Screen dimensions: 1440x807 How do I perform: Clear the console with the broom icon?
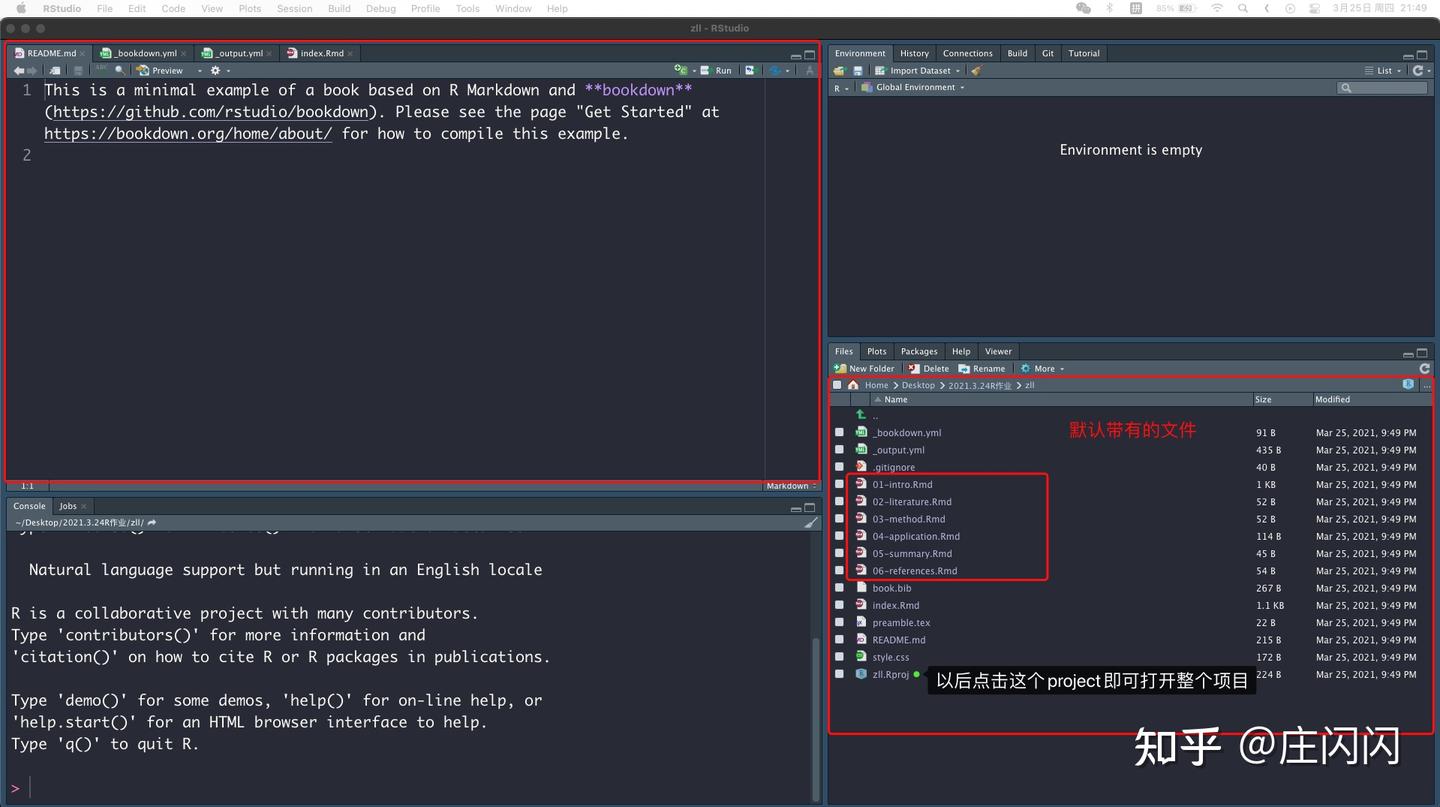pyautogui.click(x=811, y=522)
